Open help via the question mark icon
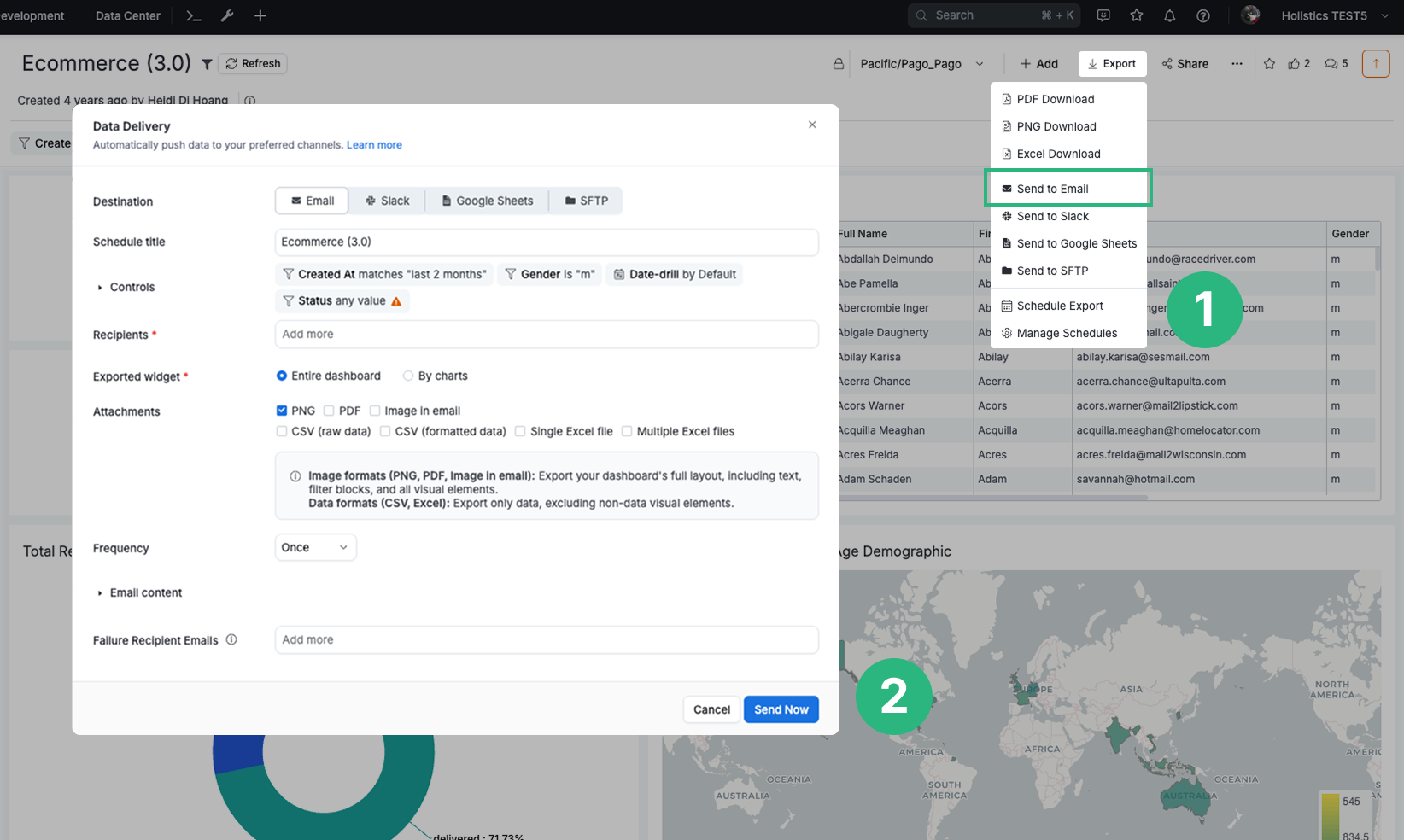Viewport: 1404px width, 840px height. [1203, 15]
